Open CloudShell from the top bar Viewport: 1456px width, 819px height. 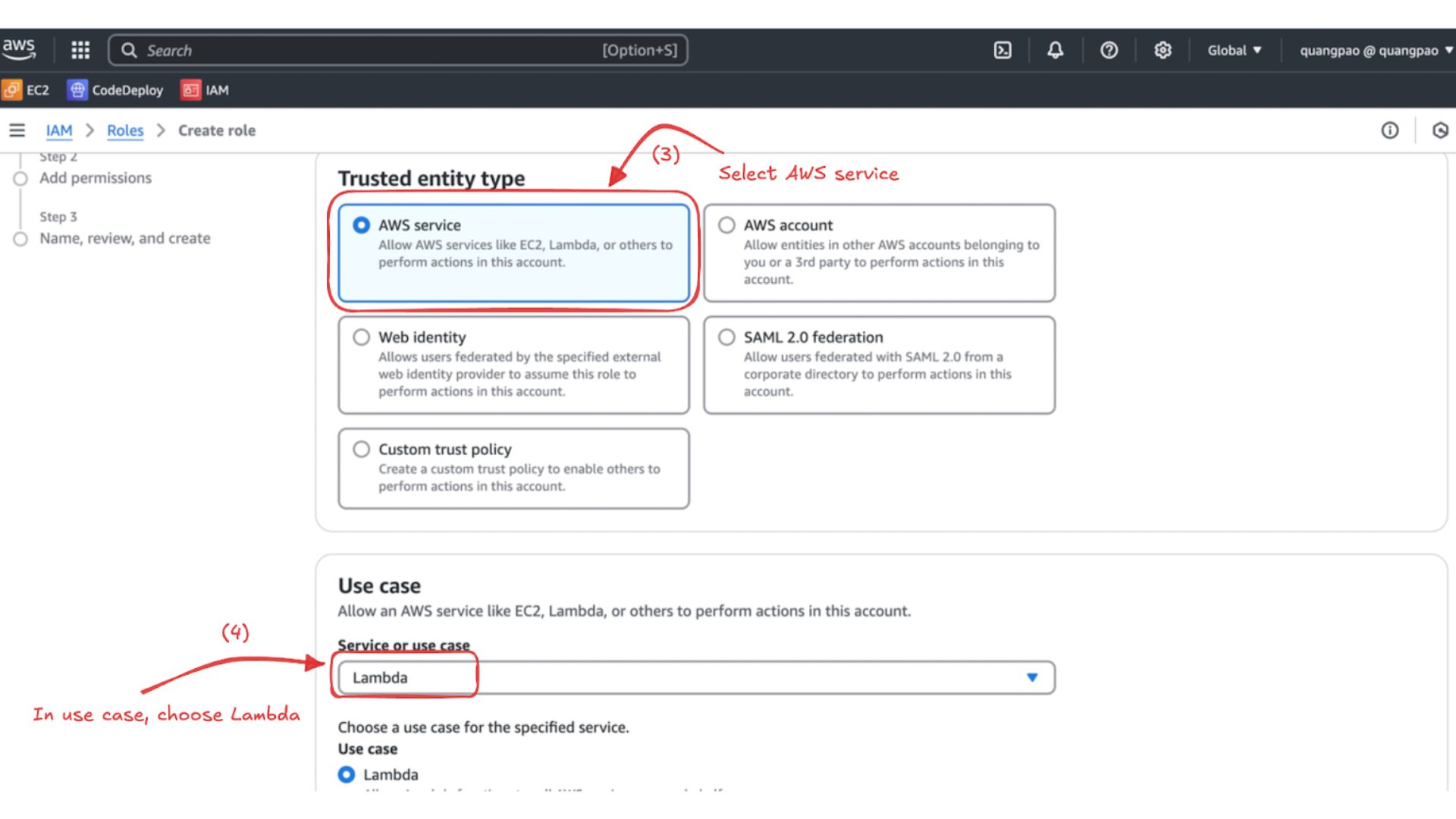coord(1003,50)
